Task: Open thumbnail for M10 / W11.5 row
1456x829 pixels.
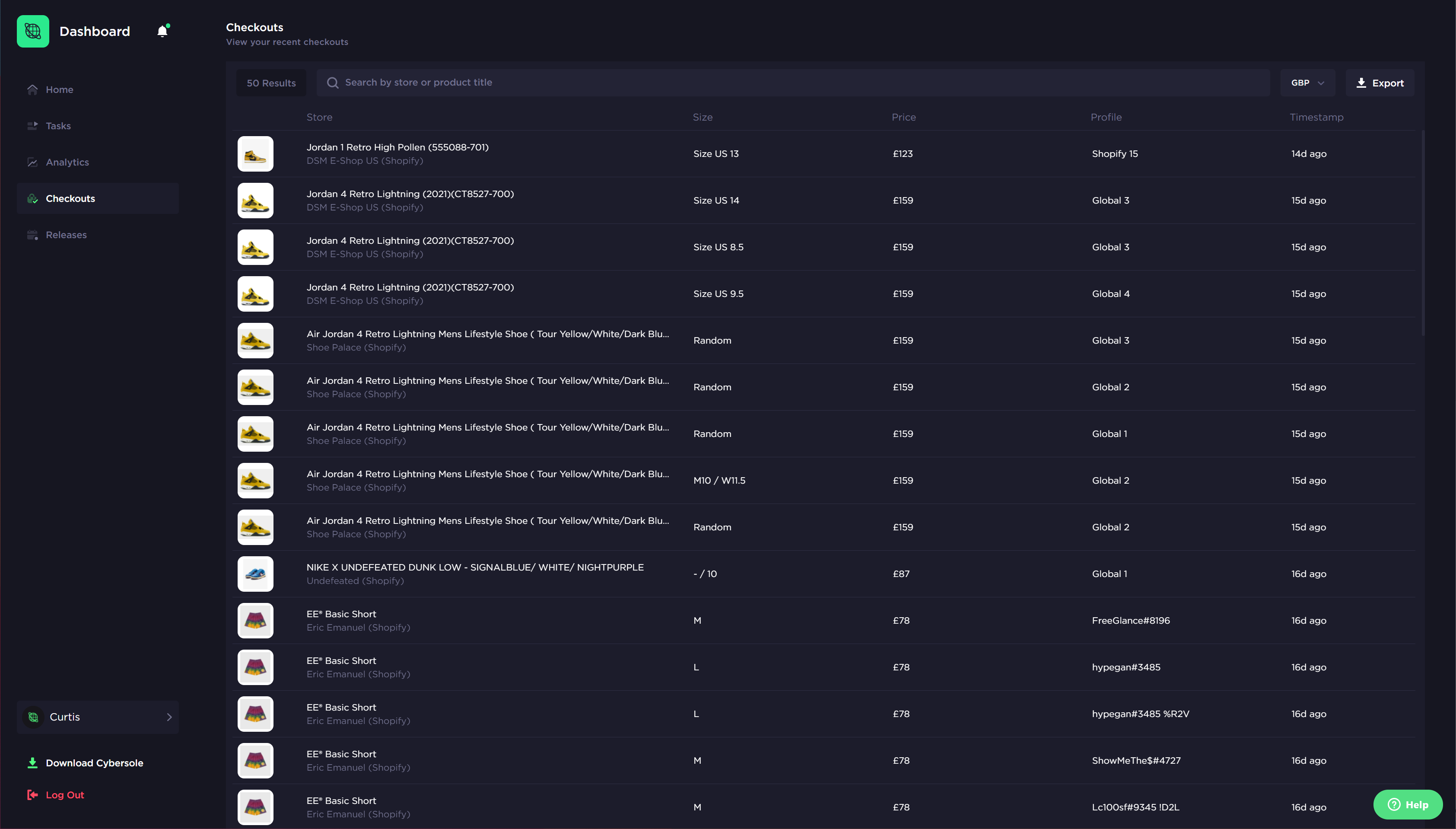Action: point(255,481)
